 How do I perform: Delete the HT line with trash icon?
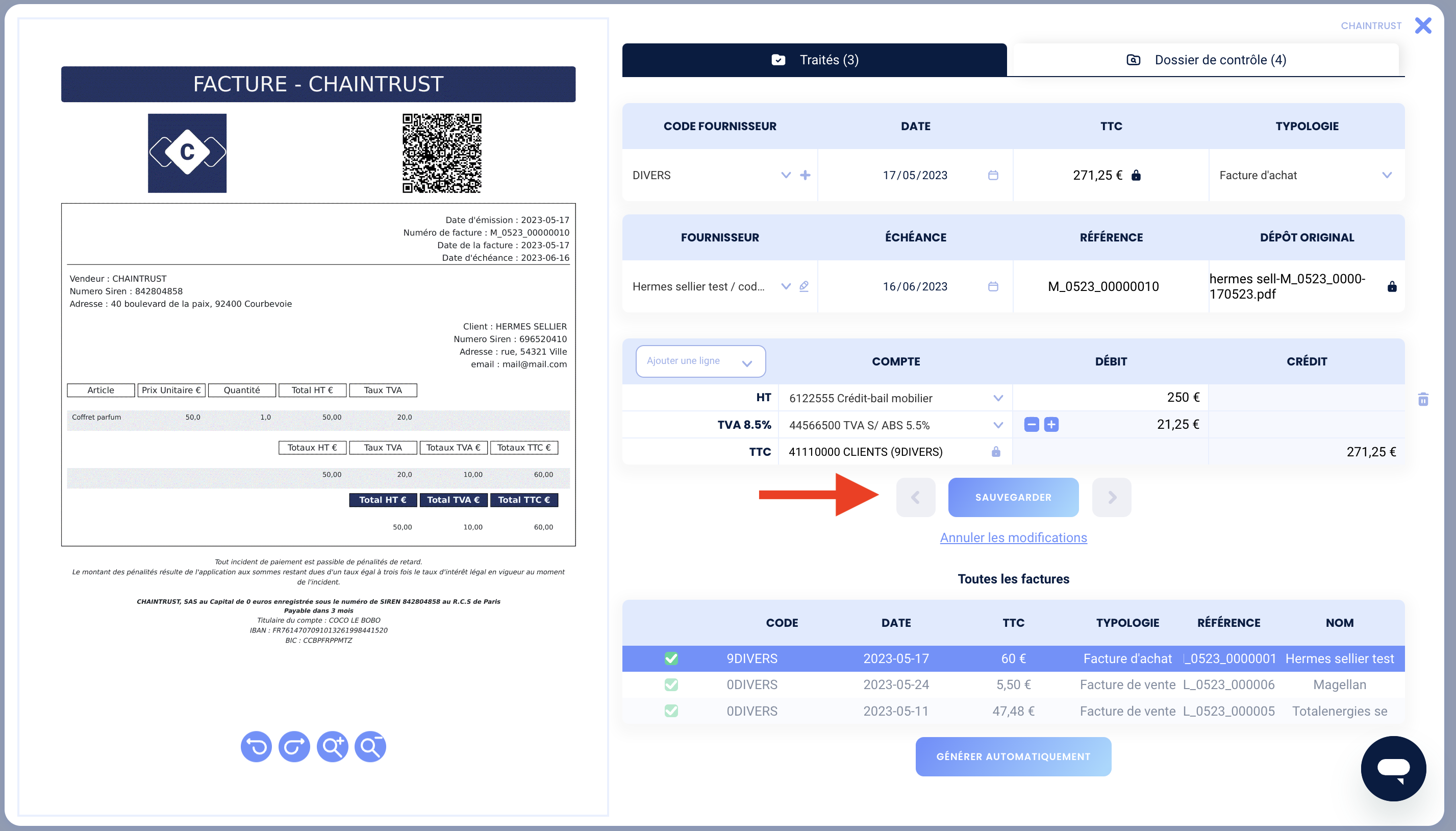click(x=1423, y=399)
